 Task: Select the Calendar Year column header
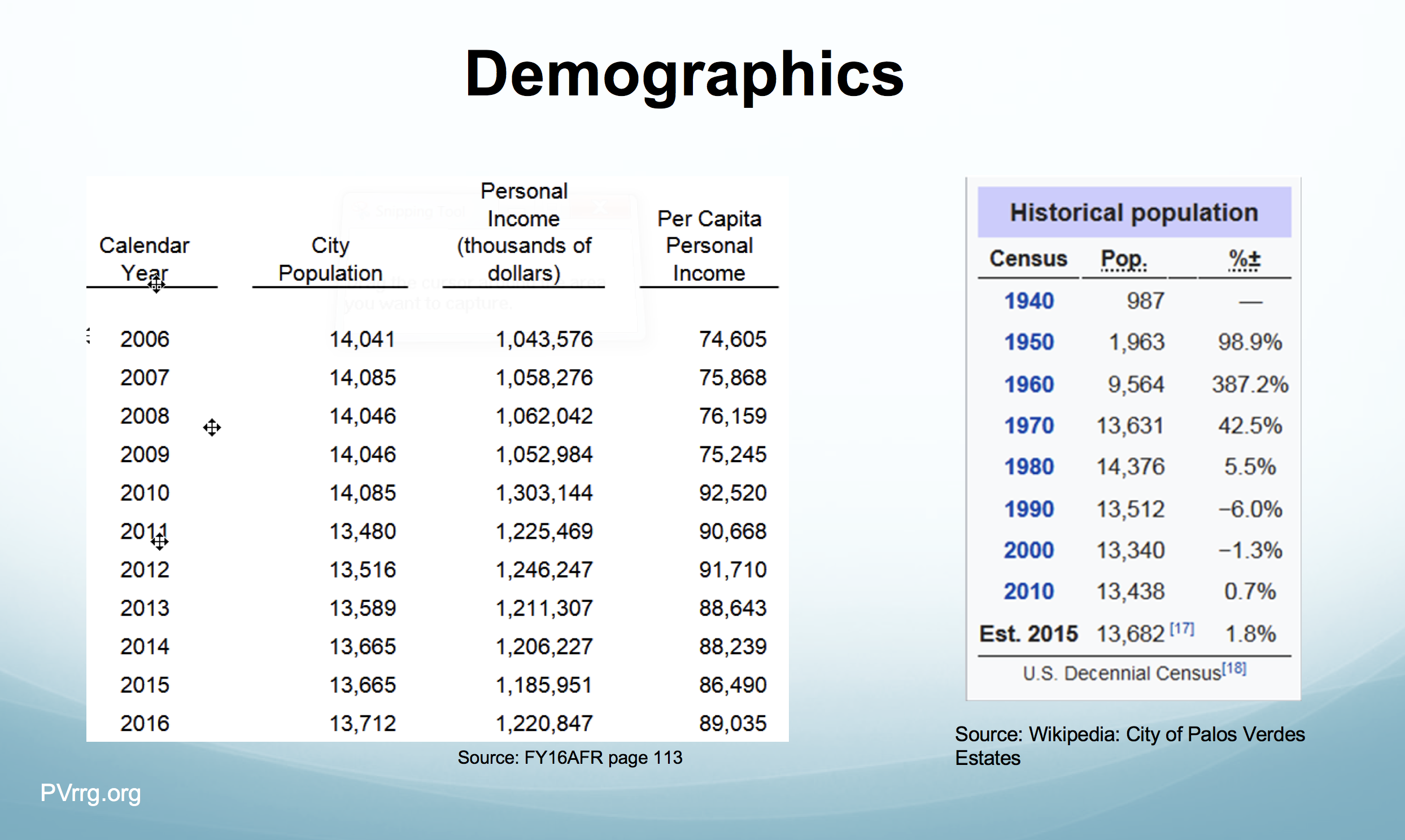click(x=145, y=259)
